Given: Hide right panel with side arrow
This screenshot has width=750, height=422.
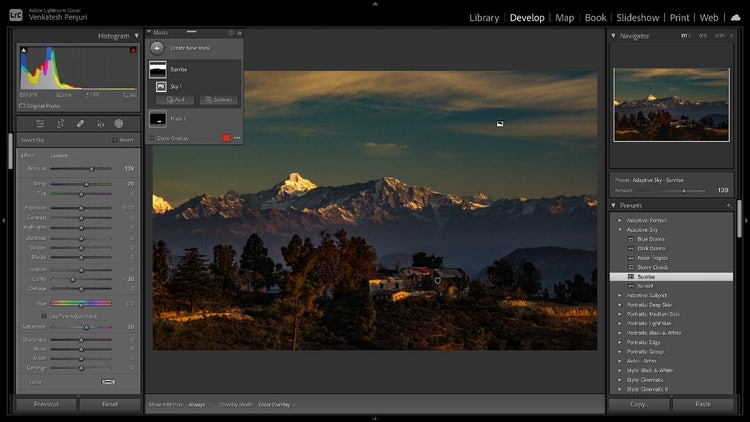Looking at the screenshot, I should (x=746, y=221).
